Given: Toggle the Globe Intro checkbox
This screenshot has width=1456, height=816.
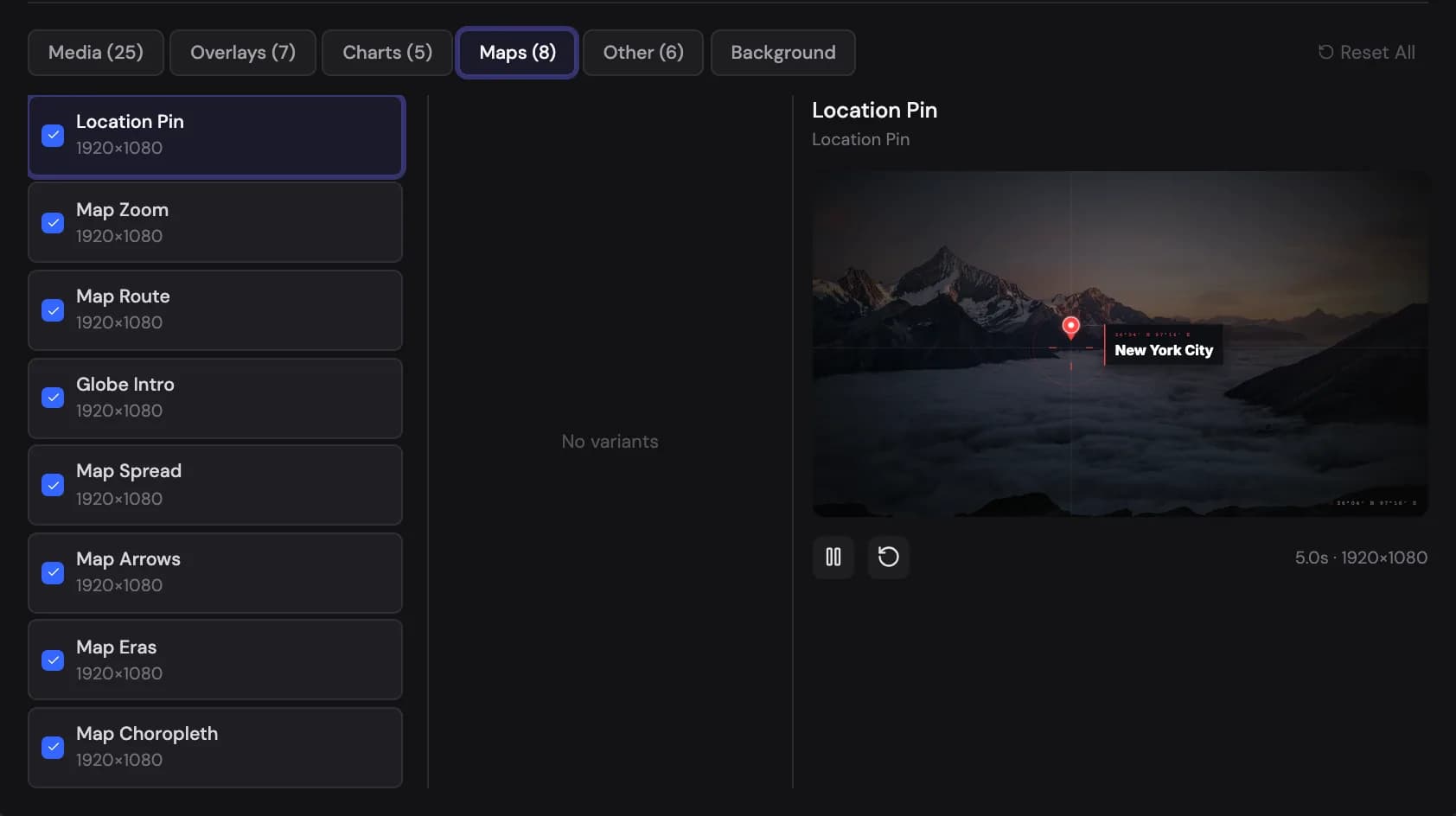Looking at the screenshot, I should 53,398.
